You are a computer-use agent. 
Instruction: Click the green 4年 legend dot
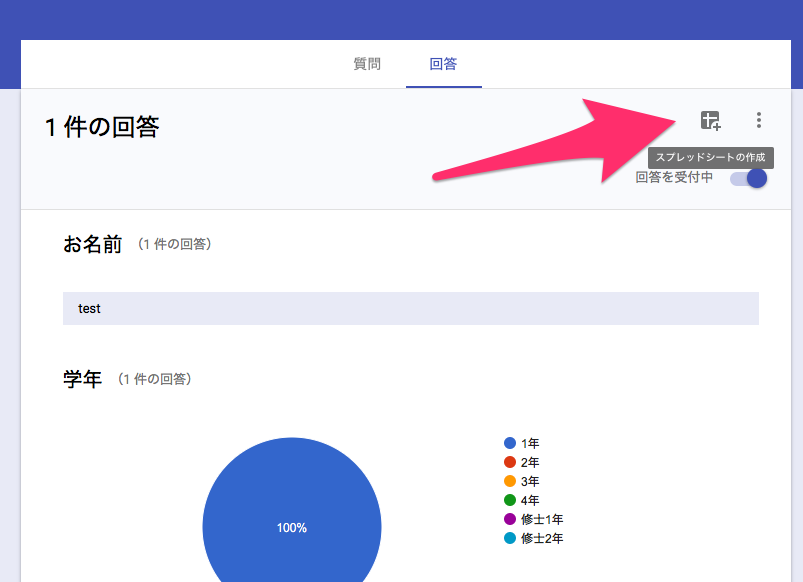tap(509, 500)
